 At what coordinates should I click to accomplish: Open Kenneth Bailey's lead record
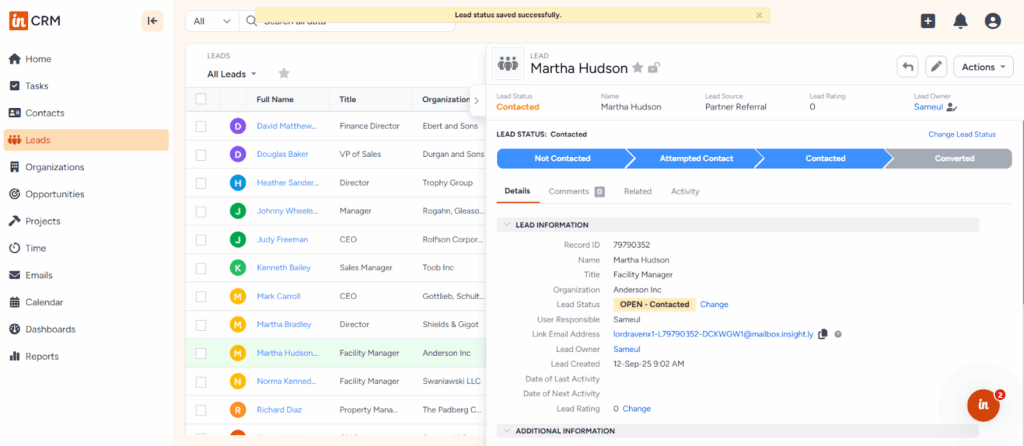click(282, 268)
